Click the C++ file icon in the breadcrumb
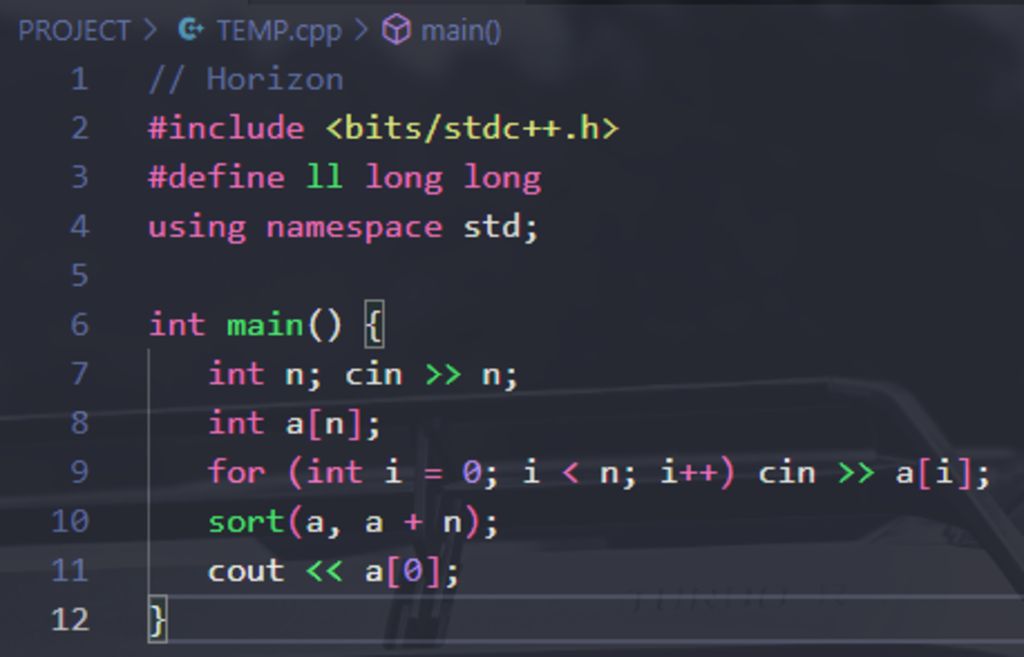This screenshot has width=1024, height=657. tap(191, 30)
